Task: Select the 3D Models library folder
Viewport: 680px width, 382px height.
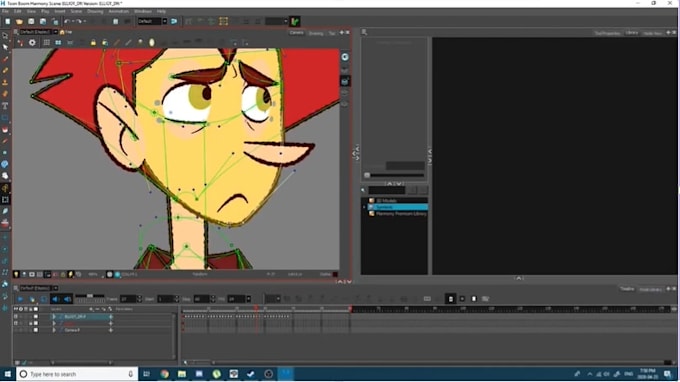Action: [386, 201]
